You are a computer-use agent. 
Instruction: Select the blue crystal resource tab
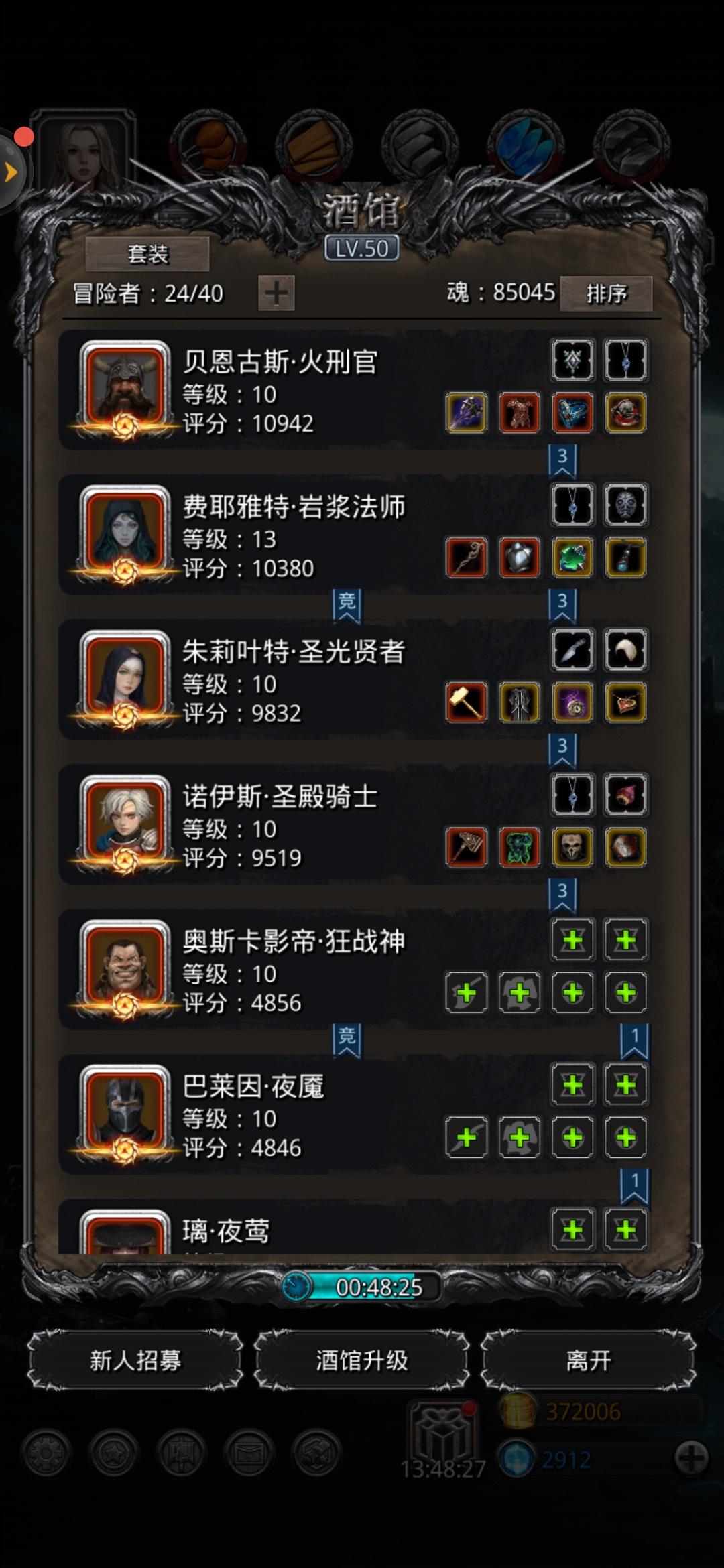pyautogui.click(x=526, y=146)
